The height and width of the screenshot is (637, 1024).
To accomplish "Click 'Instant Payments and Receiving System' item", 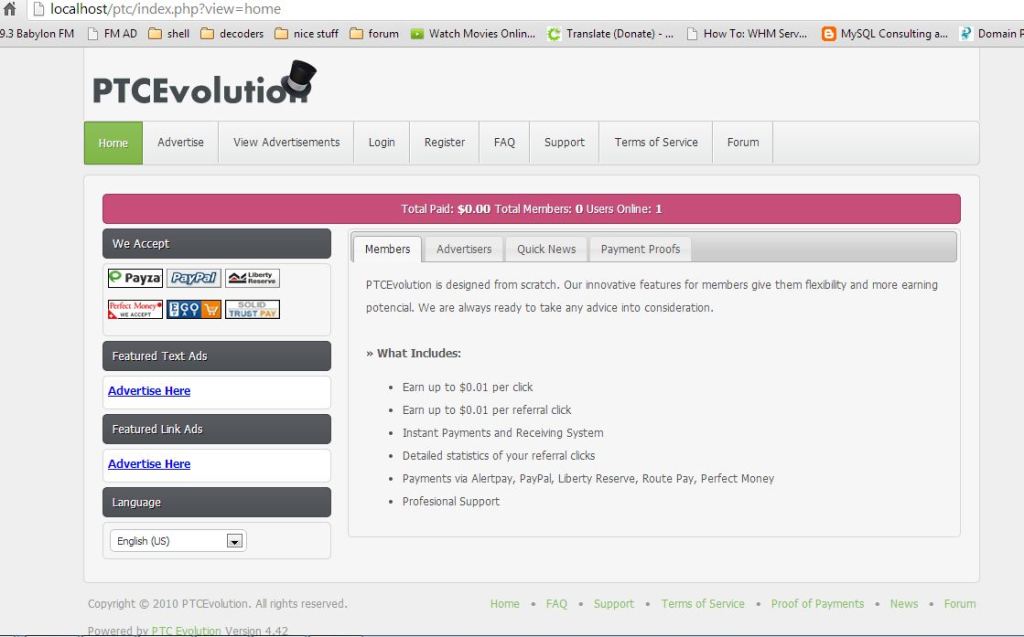I will (503, 433).
